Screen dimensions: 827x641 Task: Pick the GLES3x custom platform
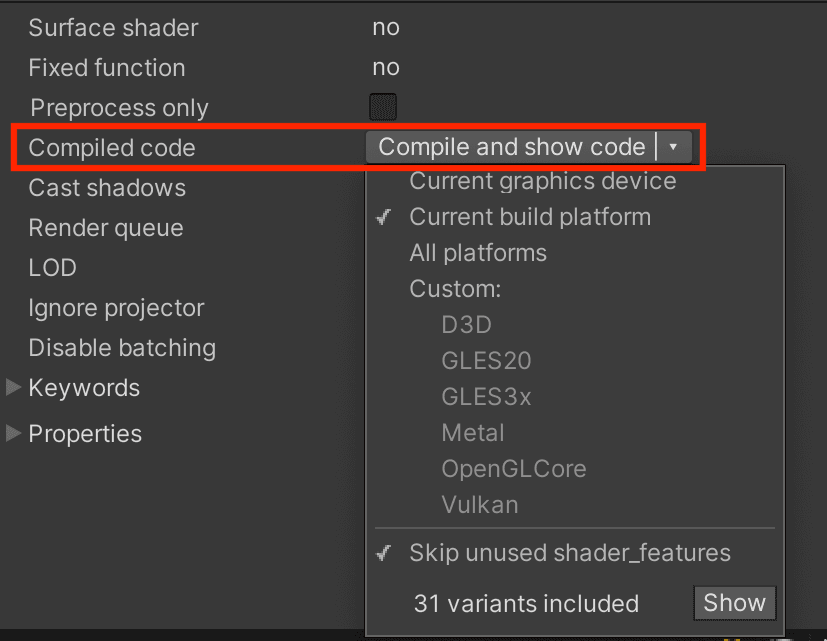486,397
